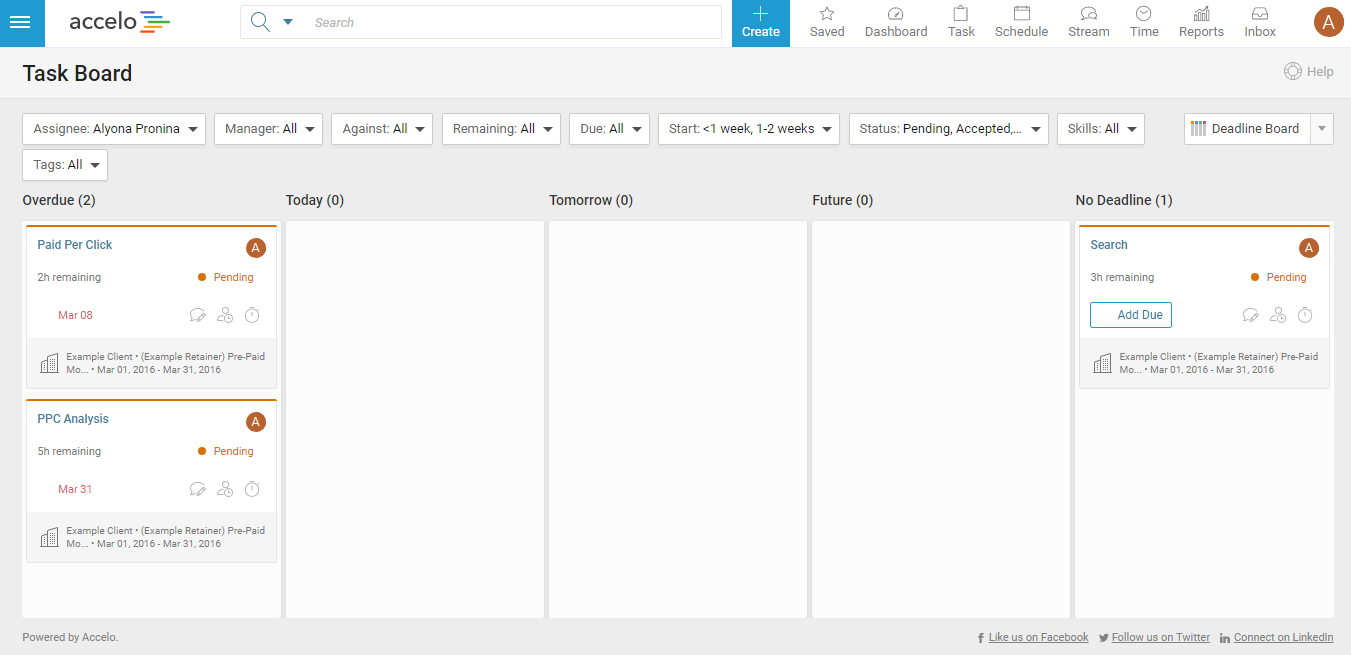Add a note on Paid Per Click card
The height and width of the screenshot is (655, 1351).
198,316
